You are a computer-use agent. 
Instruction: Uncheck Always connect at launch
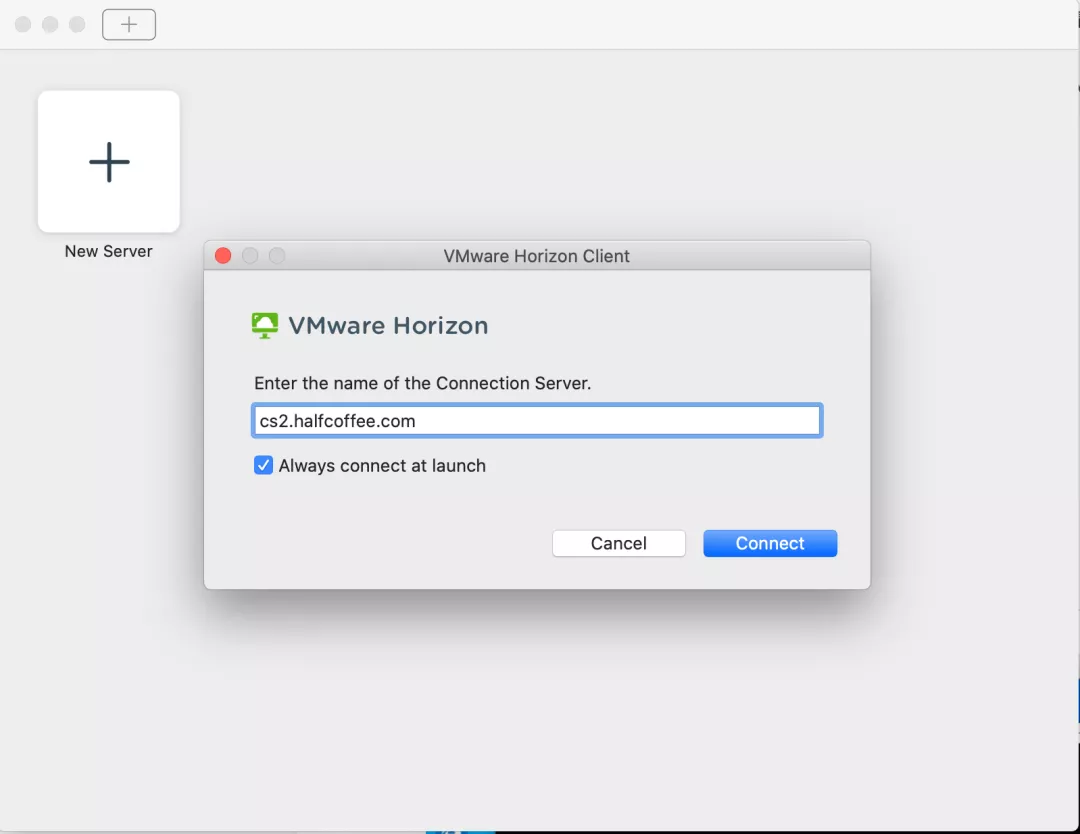coord(263,466)
